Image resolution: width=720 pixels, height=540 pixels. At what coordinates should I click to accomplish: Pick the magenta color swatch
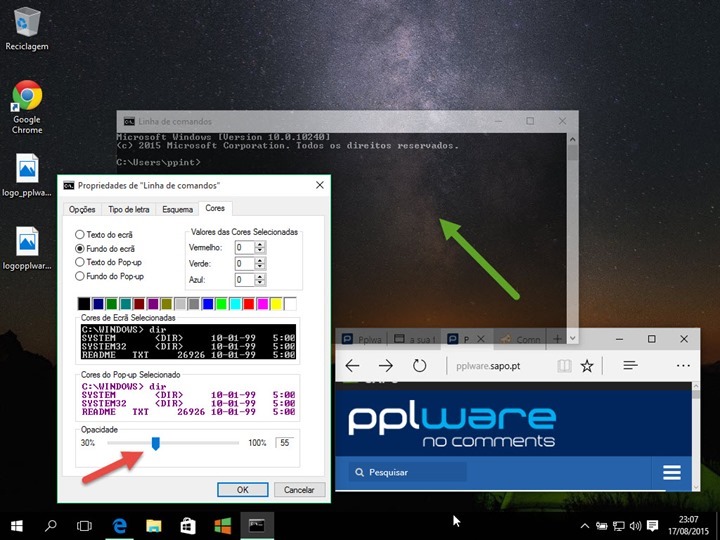click(262, 304)
